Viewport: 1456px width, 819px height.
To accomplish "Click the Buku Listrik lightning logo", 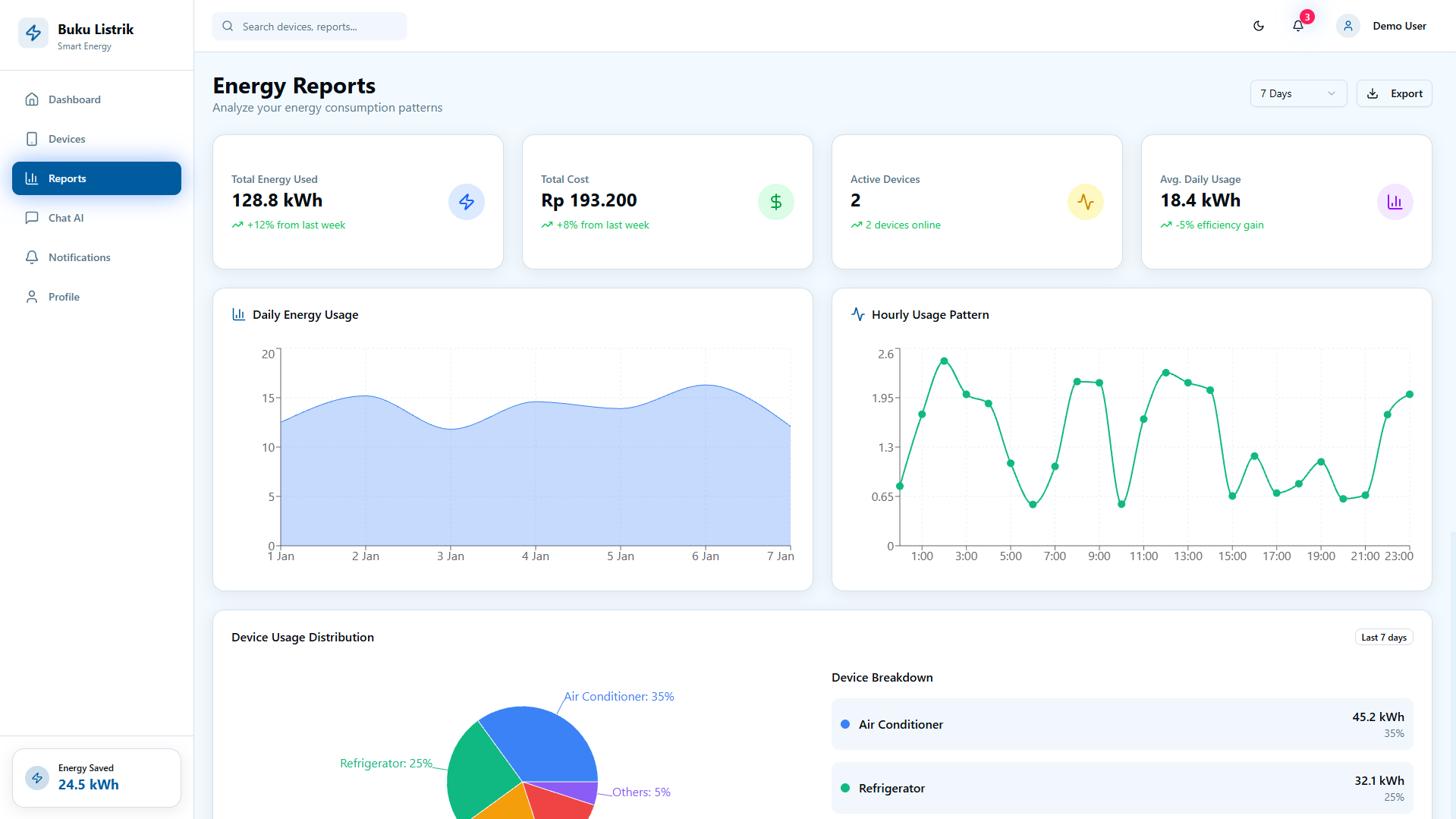I will coord(33,33).
